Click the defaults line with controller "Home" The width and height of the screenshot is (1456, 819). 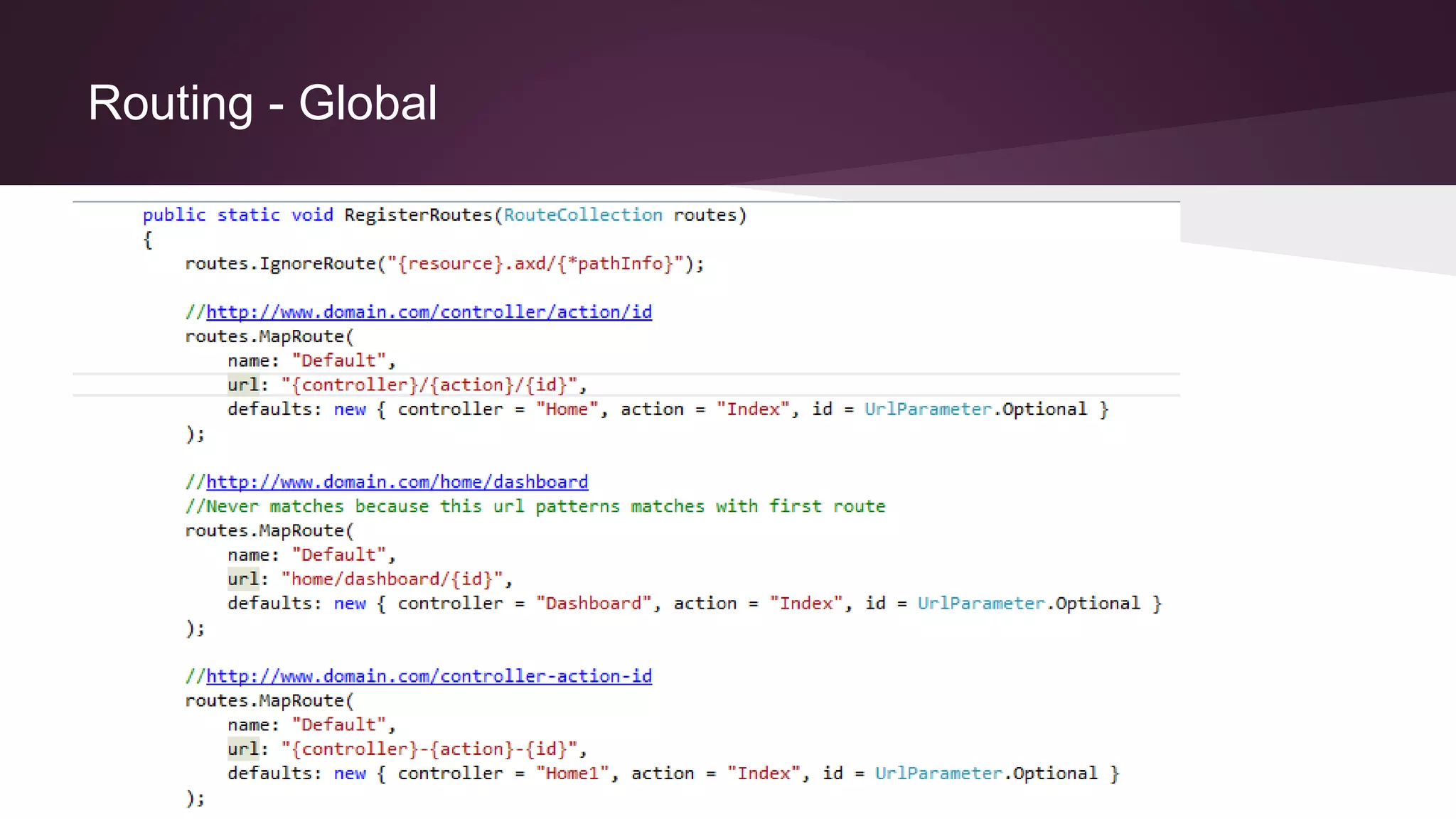click(668, 409)
